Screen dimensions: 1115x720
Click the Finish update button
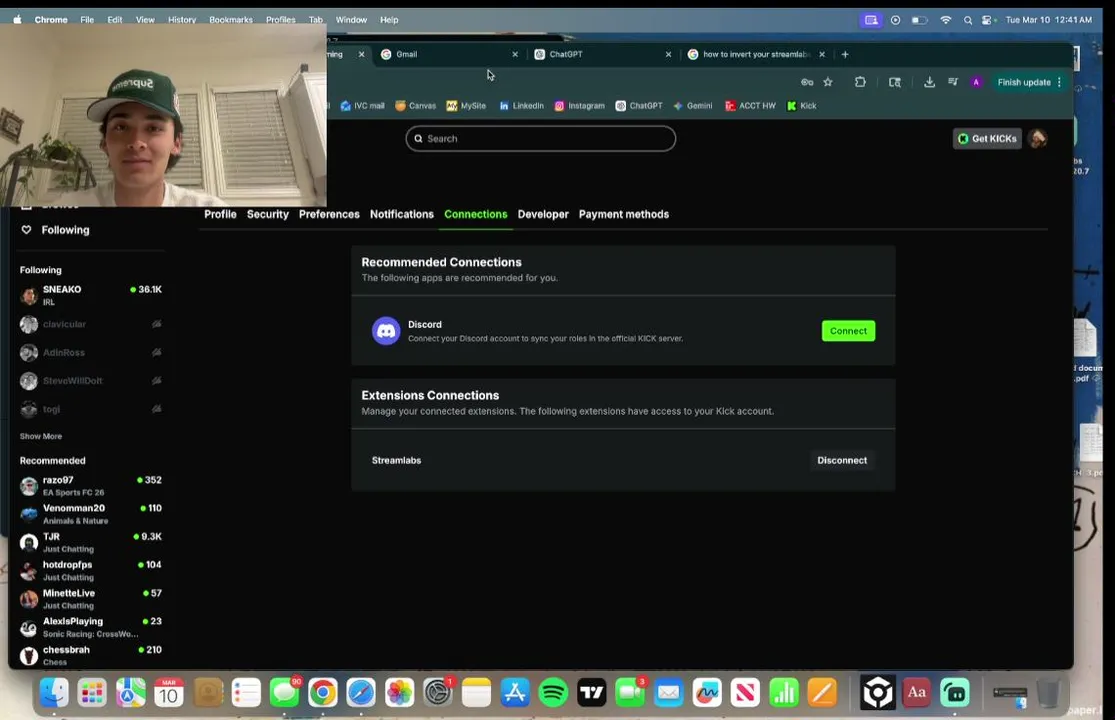point(1024,82)
